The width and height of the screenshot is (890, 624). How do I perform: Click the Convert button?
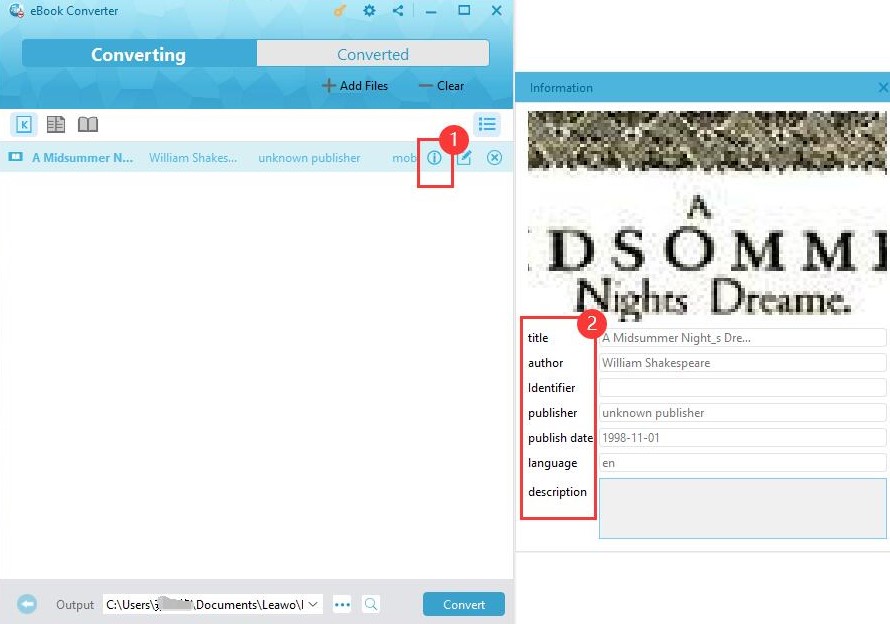pos(464,604)
